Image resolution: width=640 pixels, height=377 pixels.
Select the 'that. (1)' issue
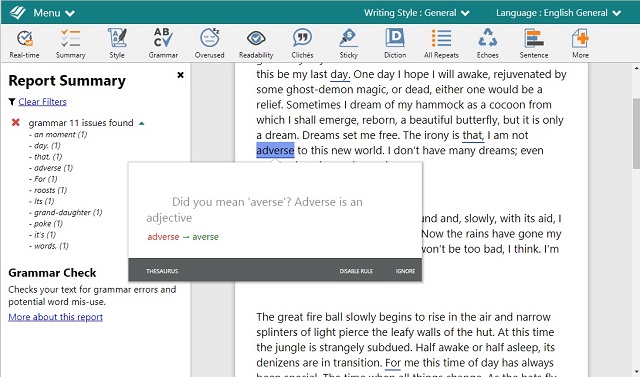pos(45,157)
